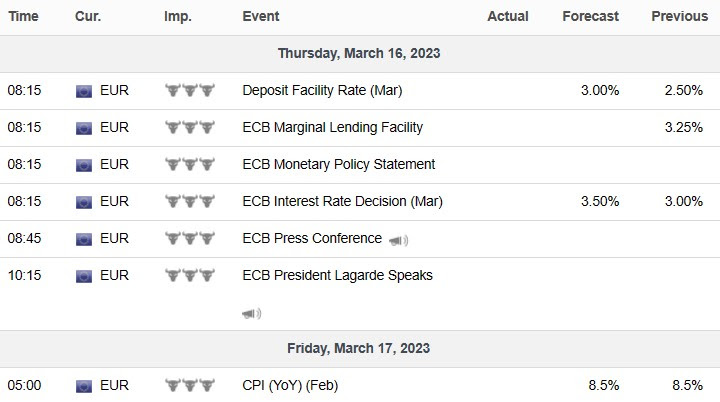Open ECB President Lagarde Speaks event

(x=337, y=275)
